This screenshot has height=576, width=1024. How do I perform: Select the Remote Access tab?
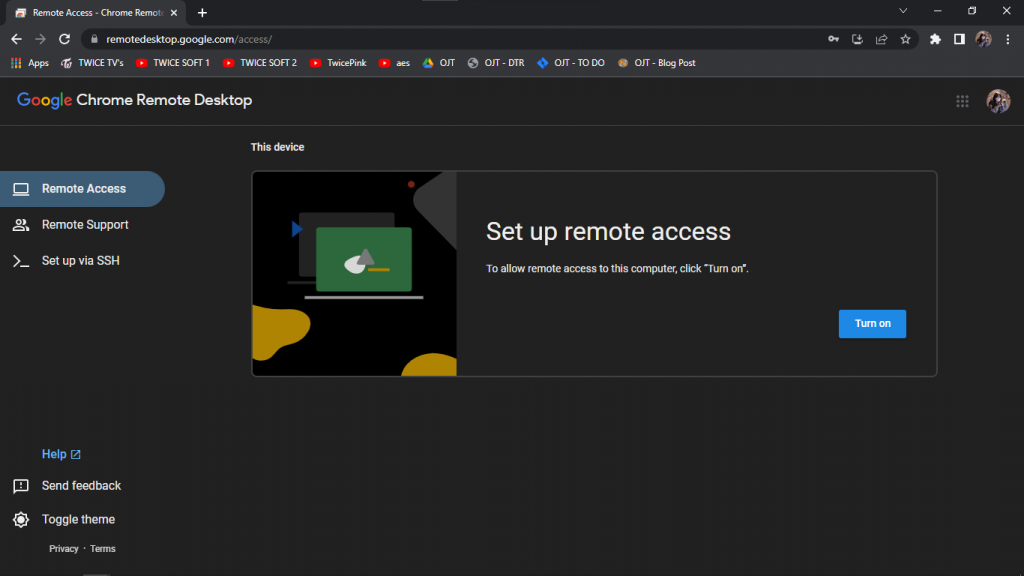(x=97, y=12)
